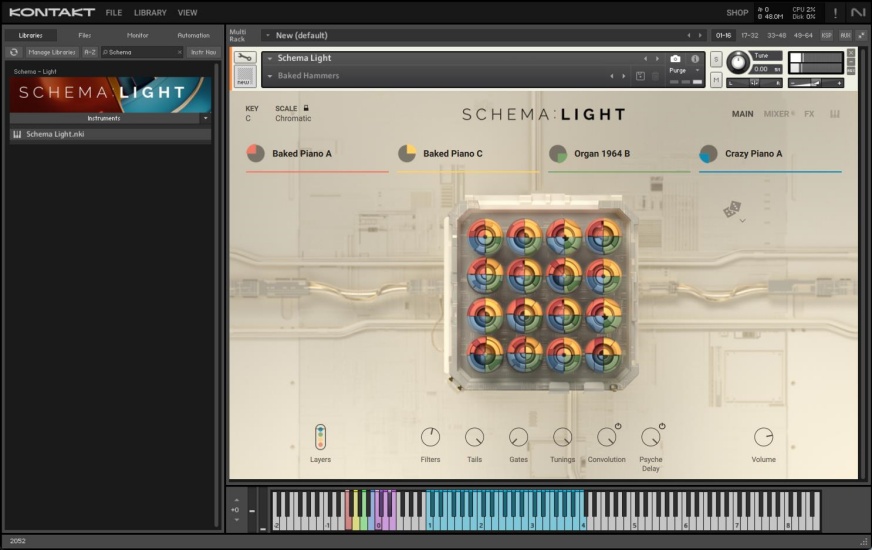Switch to the Monitor tab
Image resolution: width=872 pixels, height=550 pixels.
137,35
